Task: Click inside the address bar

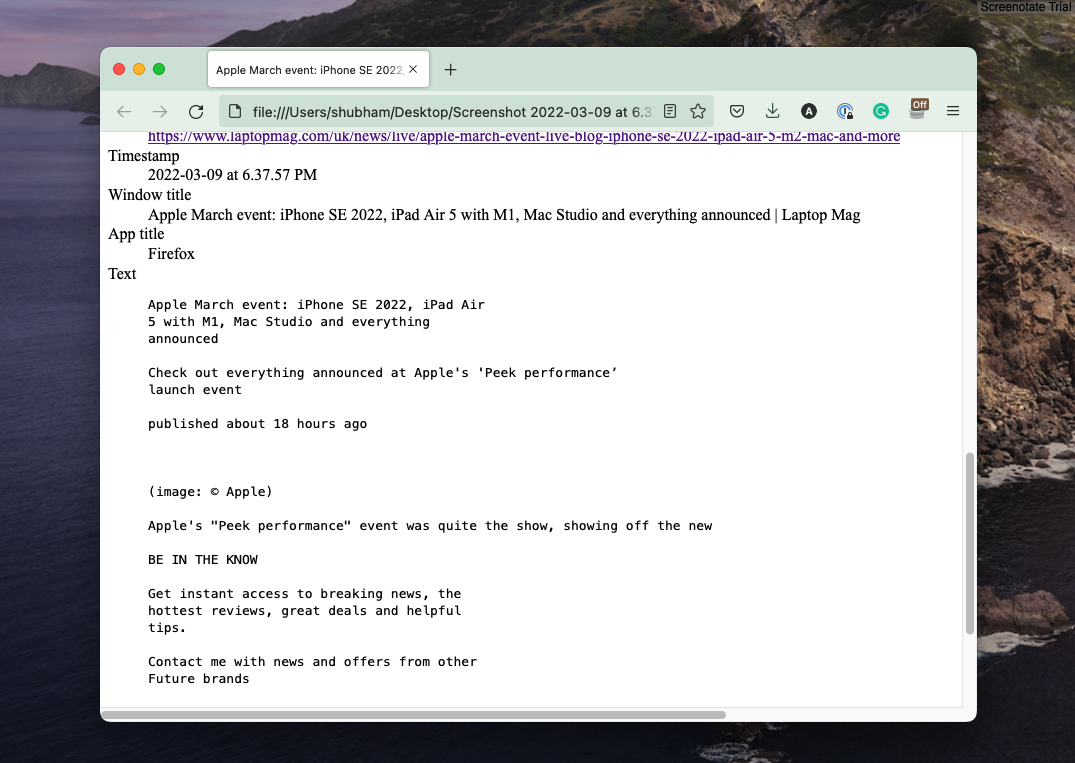Action: tap(450, 111)
